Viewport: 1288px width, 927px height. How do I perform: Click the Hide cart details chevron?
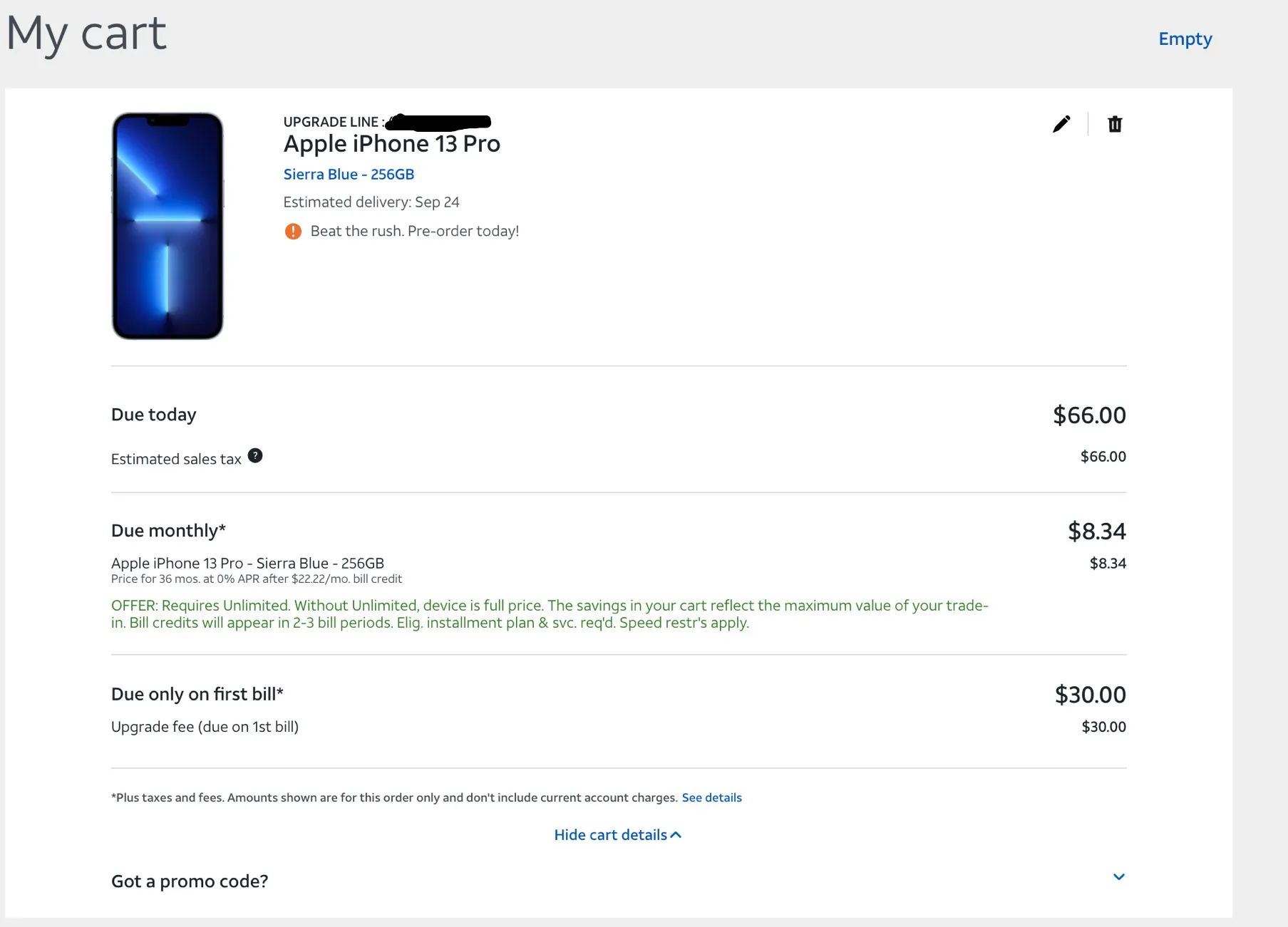(x=676, y=835)
